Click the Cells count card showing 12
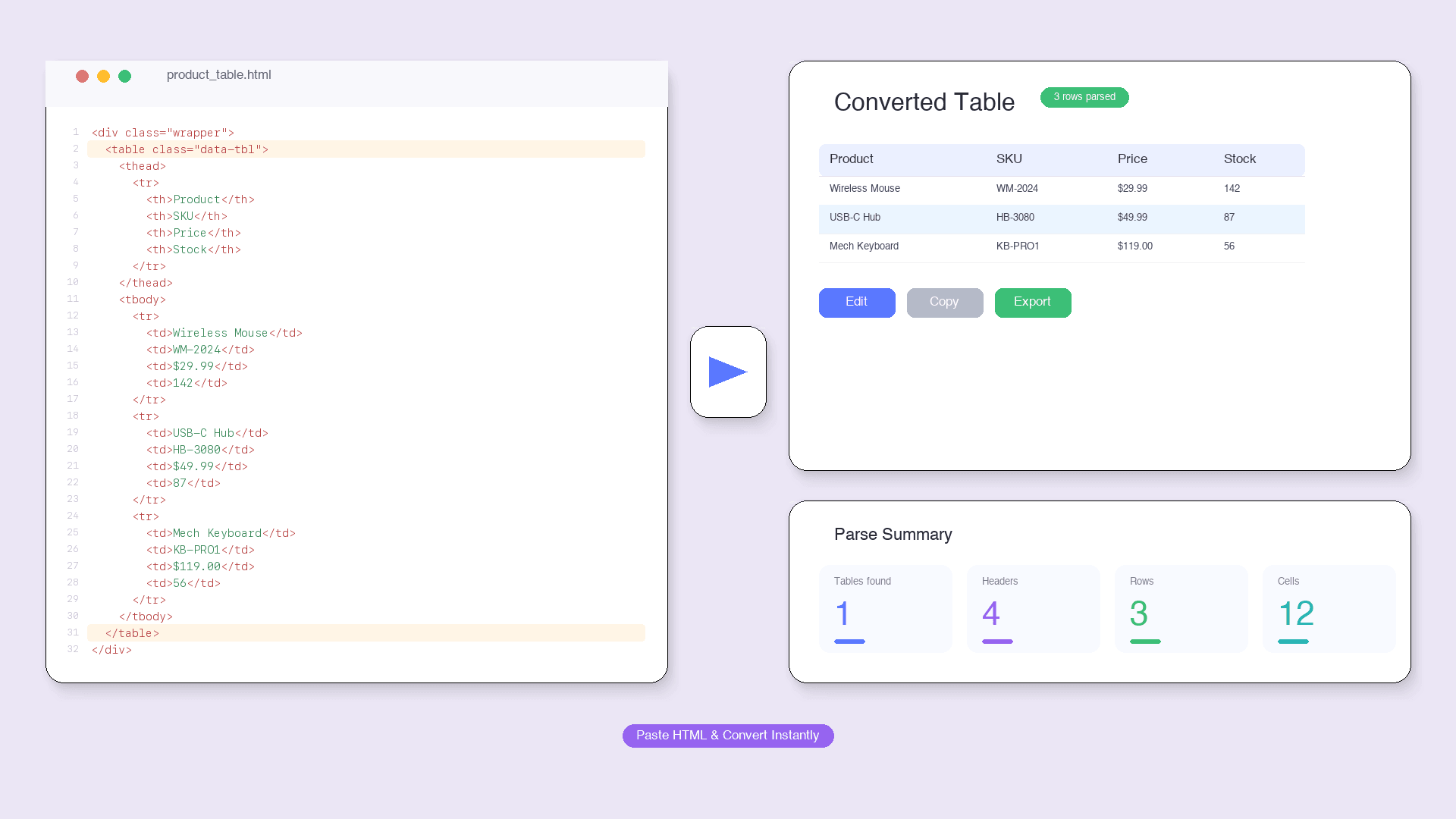Image resolution: width=1456 pixels, height=819 pixels. coord(1328,609)
